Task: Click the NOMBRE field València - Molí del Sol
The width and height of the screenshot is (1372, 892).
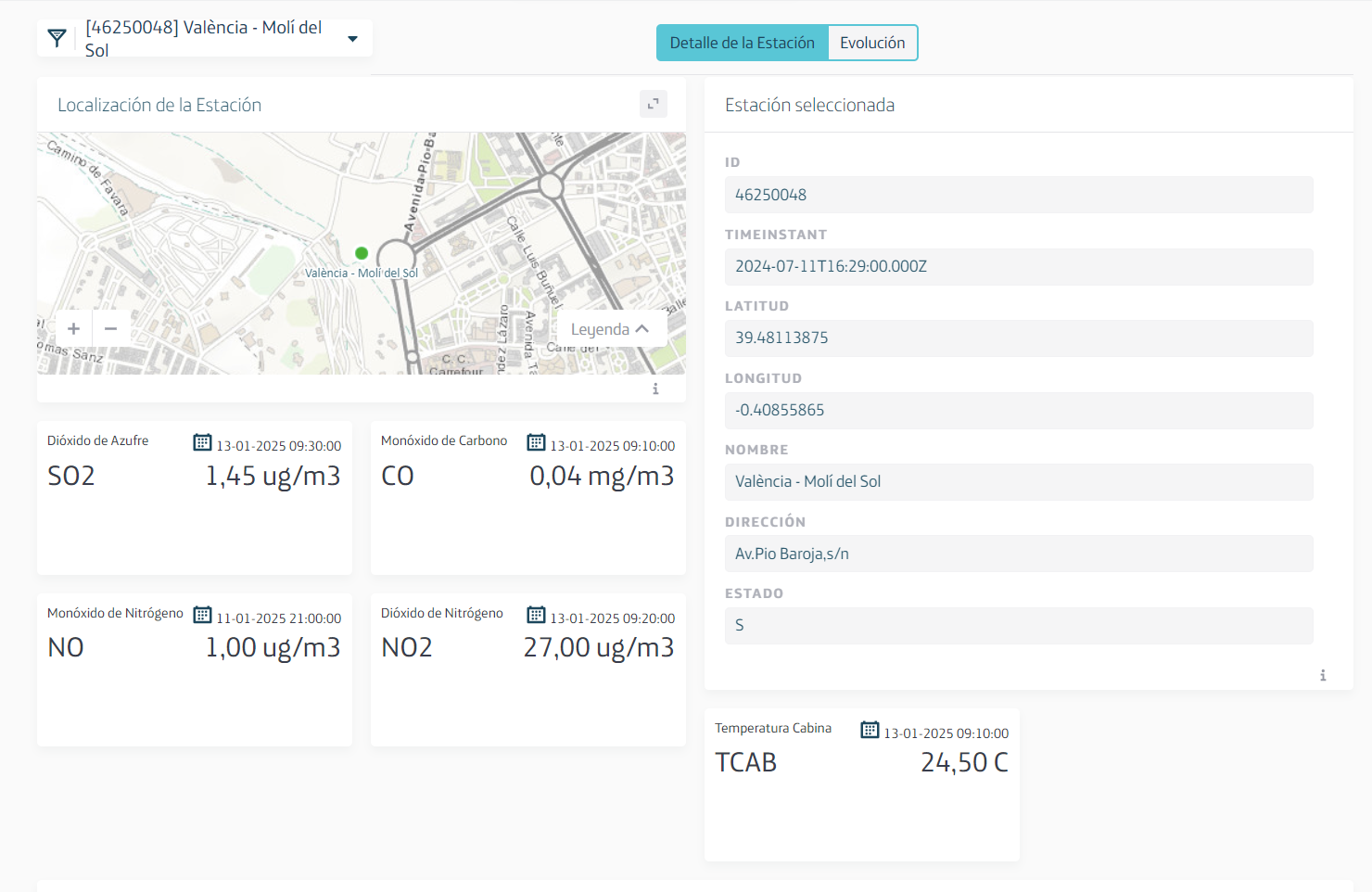Action: pos(1018,482)
